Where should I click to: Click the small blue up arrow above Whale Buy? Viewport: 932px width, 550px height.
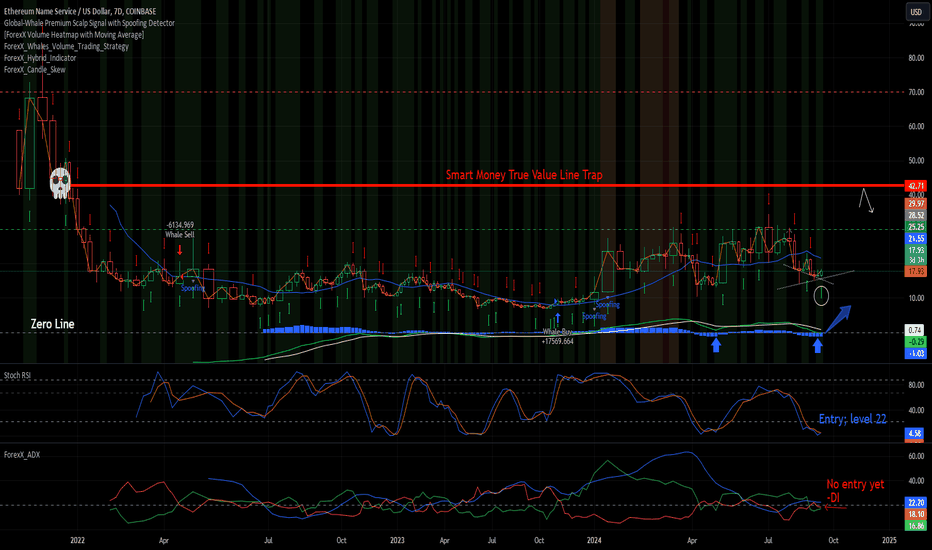click(558, 319)
